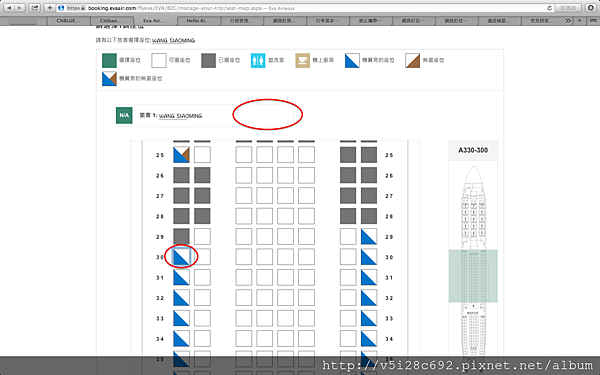600x375 pixels.
Task: Choose the blue wing seat at left of row 31
Action: click(181, 277)
